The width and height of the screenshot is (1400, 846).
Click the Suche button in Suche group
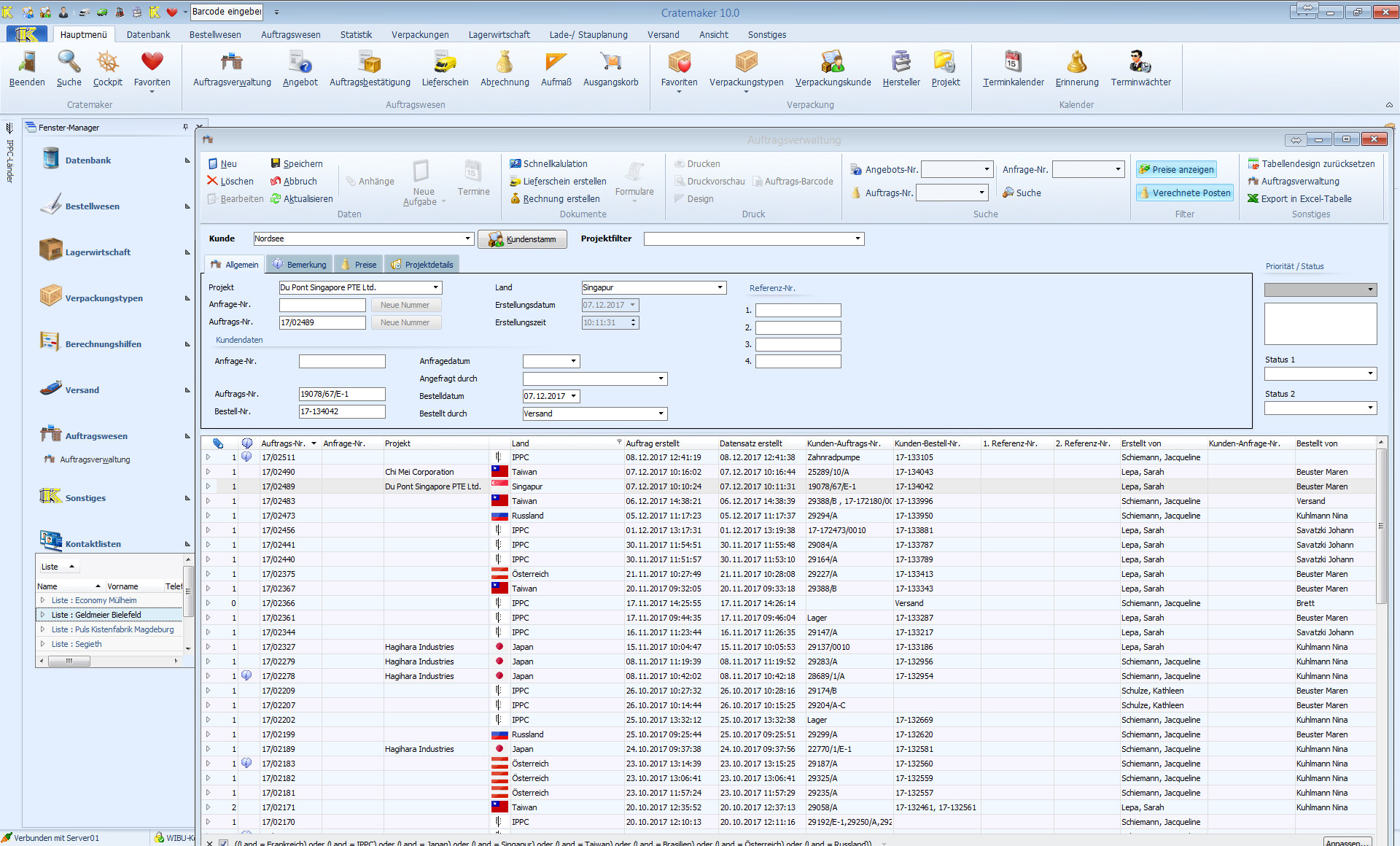(x=1022, y=193)
